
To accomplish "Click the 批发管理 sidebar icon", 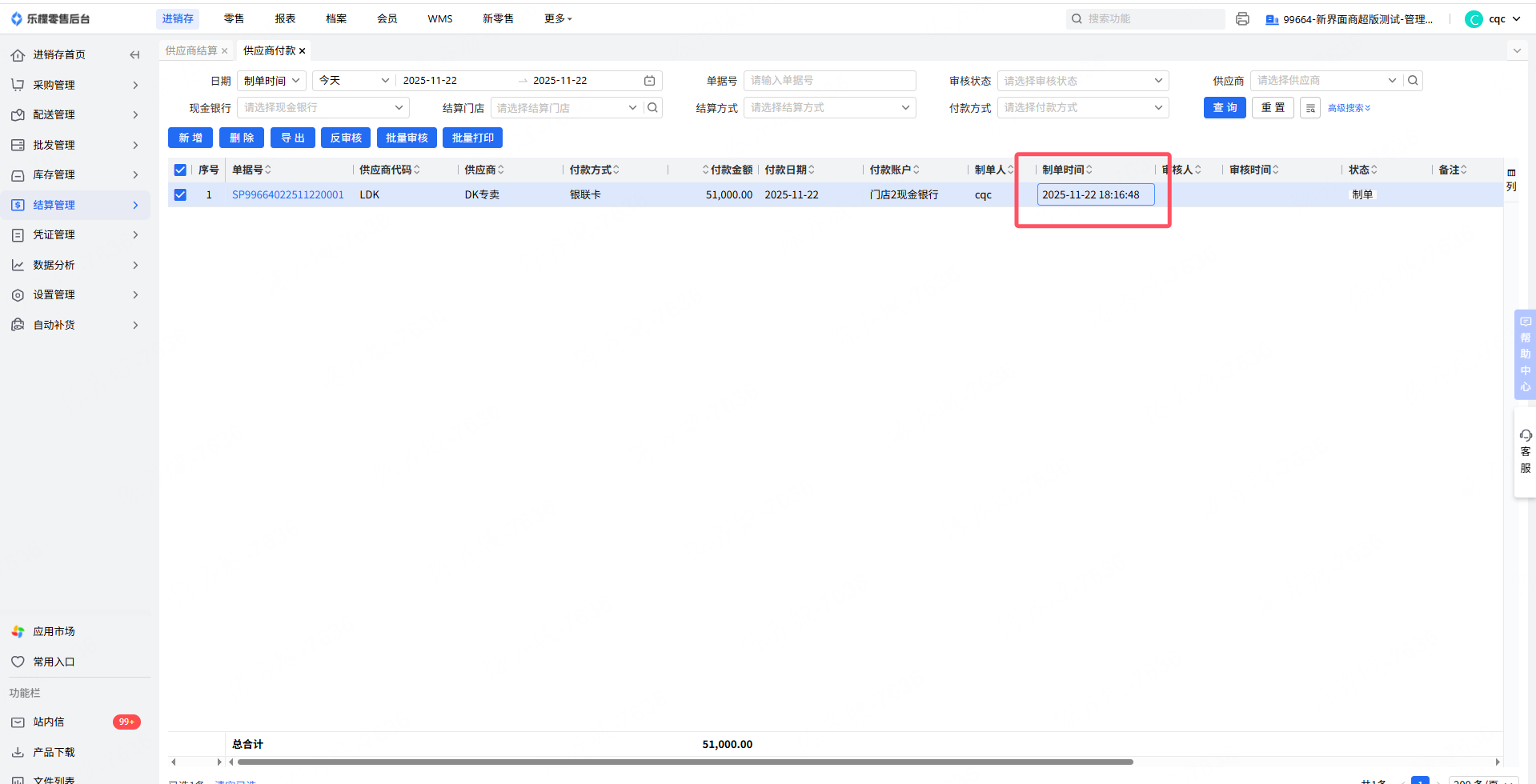I will [x=18, y=145].
